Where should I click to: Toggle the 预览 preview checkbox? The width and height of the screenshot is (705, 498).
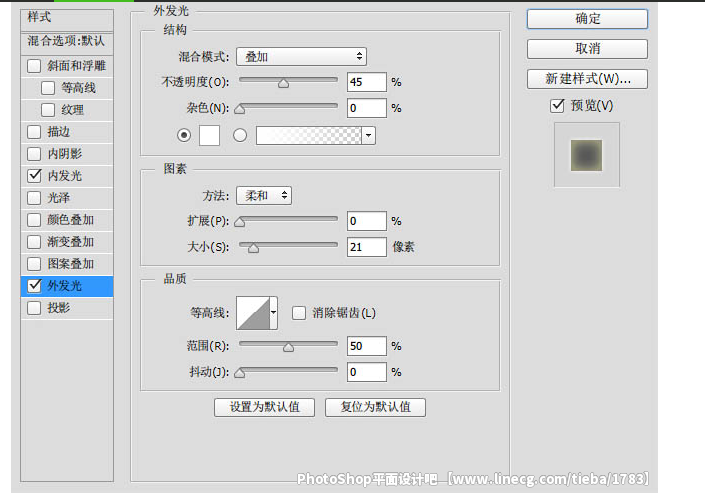coord(557,105)
